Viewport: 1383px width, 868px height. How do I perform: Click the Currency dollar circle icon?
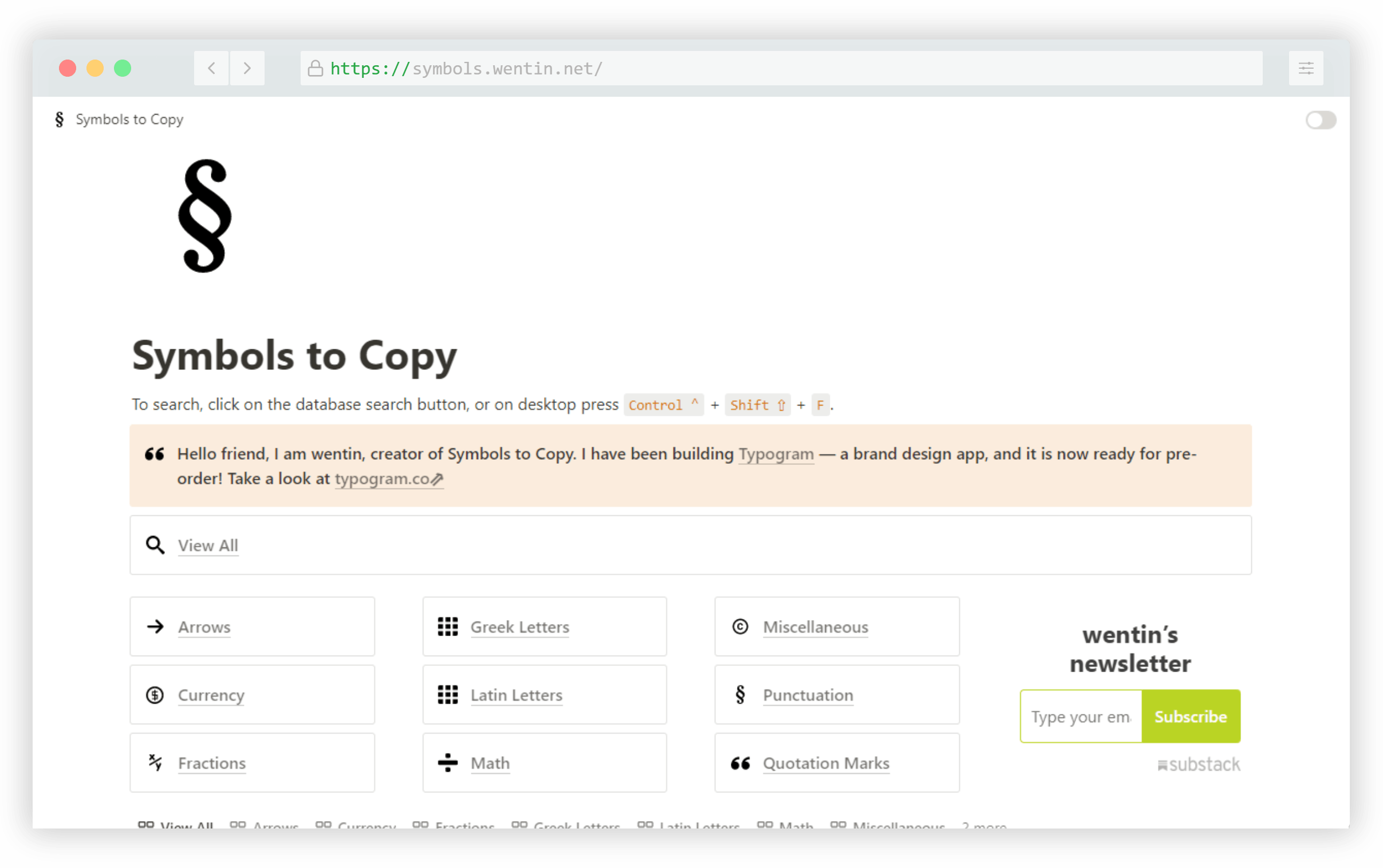coord(155,695)
